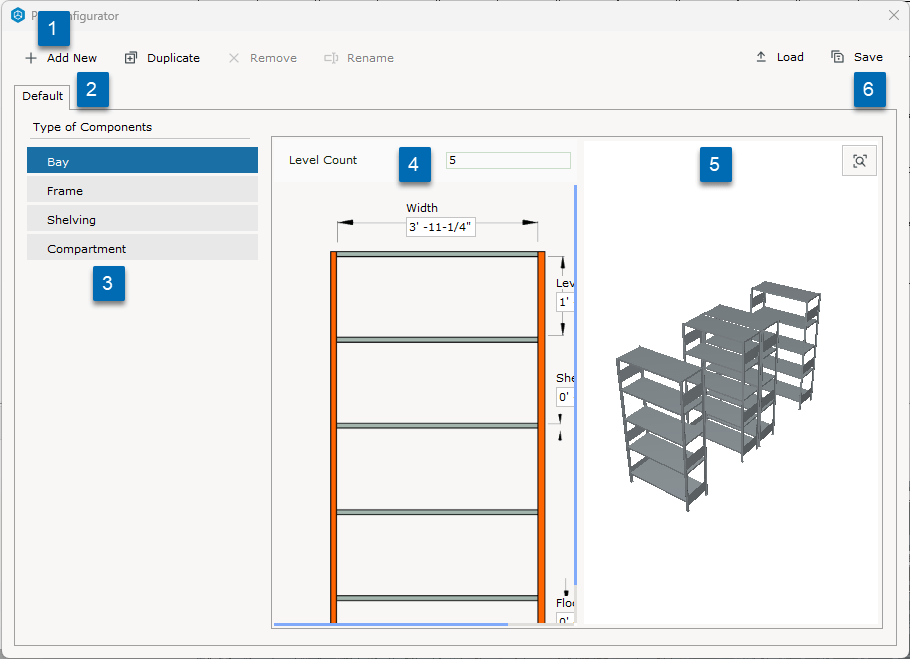Load a saved configurator file
The height and width of the screenshot is (659, 910).
[x=779, y=56]
